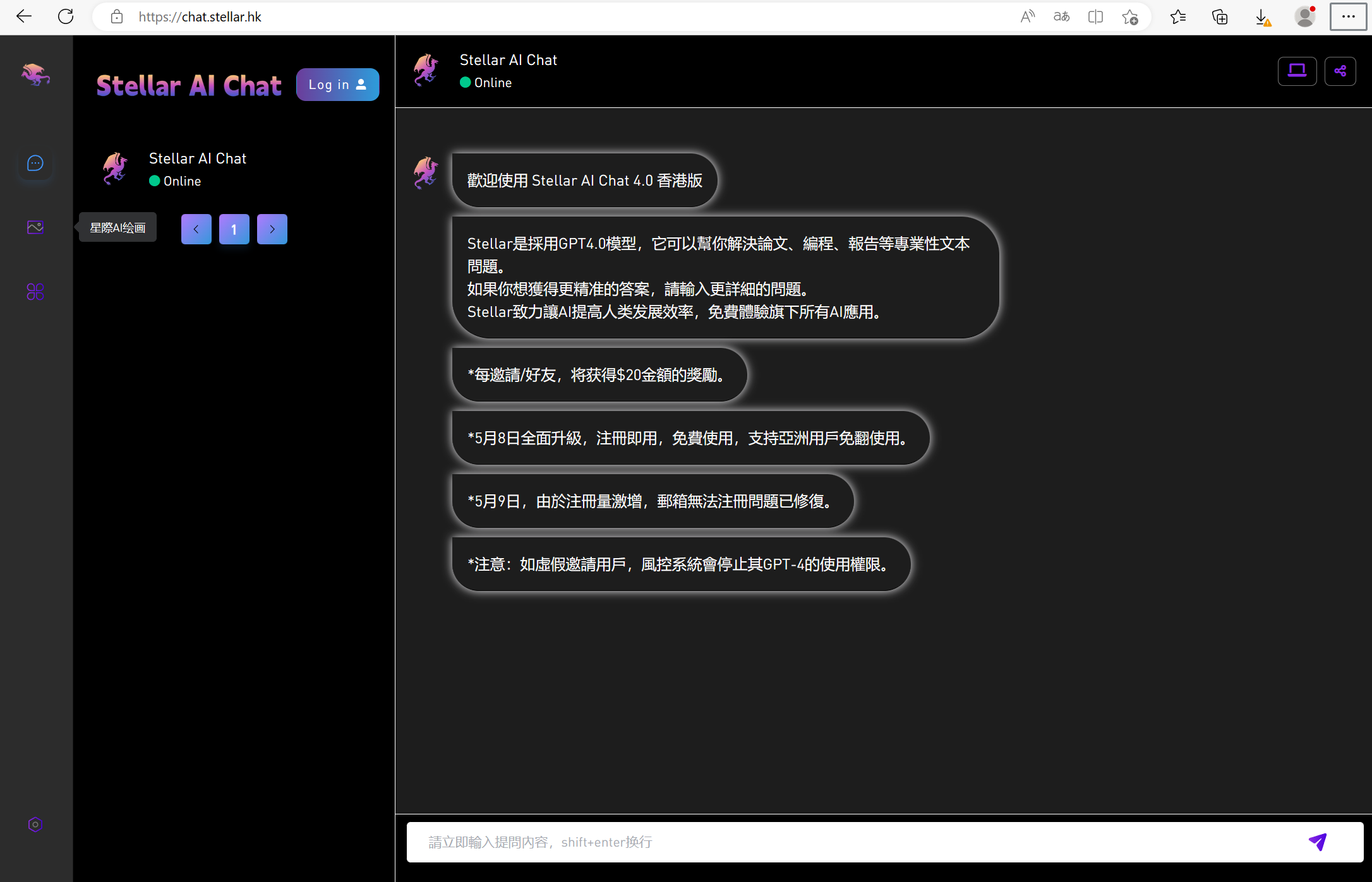1372x882 pixels.
Task: Open the chat conversations panel in sidebar
Action: (35, 163)
